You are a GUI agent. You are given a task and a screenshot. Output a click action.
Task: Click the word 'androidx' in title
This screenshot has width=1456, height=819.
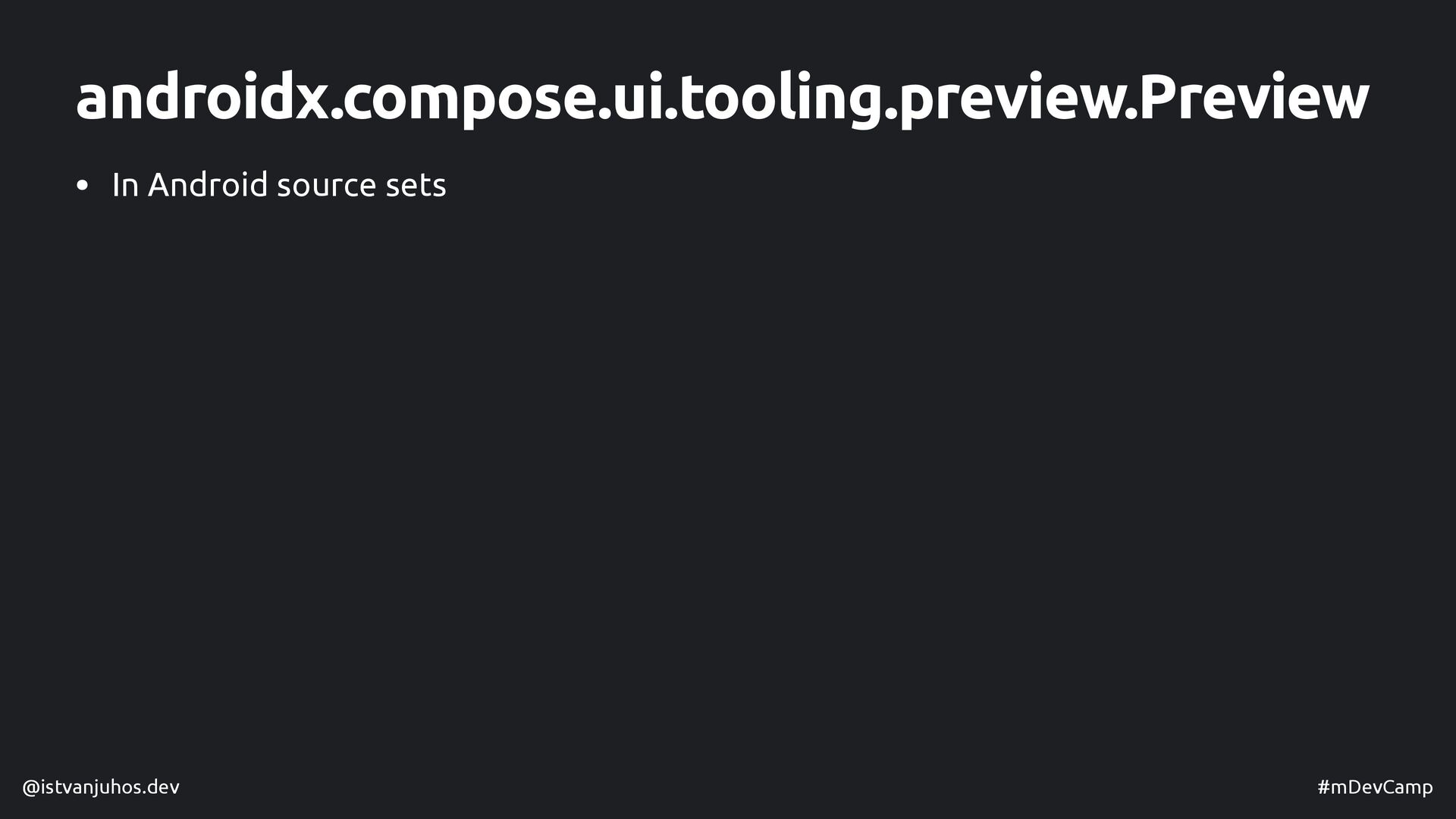pos(201,99)
